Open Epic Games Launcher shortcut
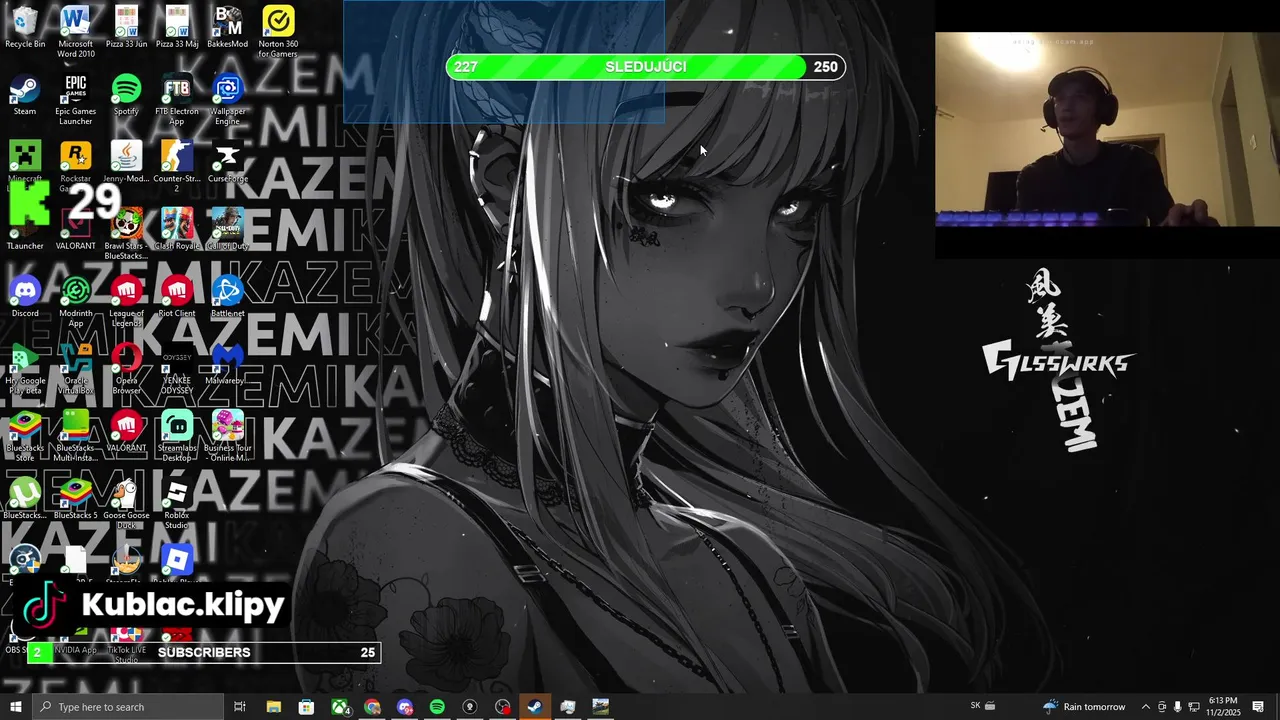 (x=76, y=99)
